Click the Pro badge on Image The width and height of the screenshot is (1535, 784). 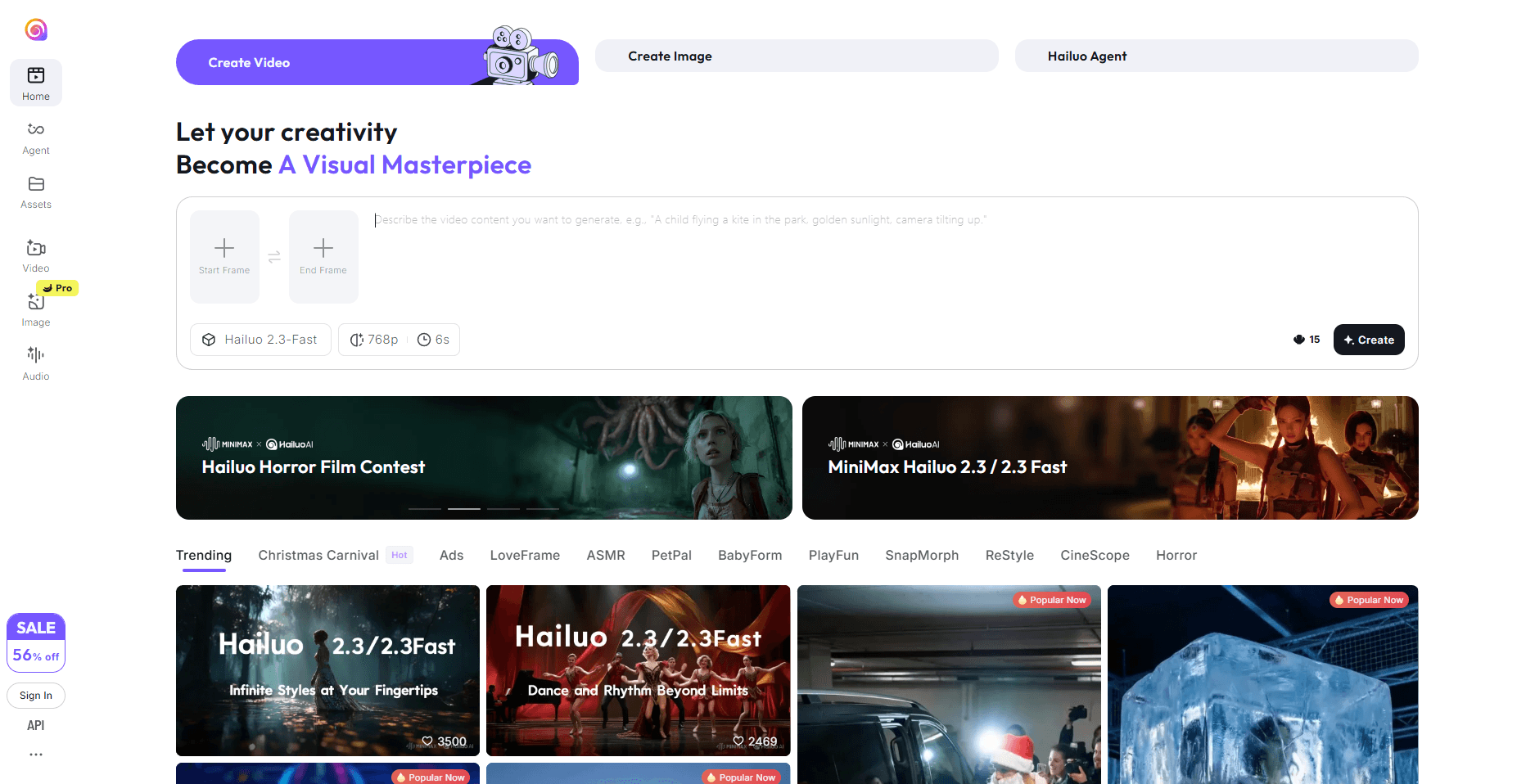[57, 288]
